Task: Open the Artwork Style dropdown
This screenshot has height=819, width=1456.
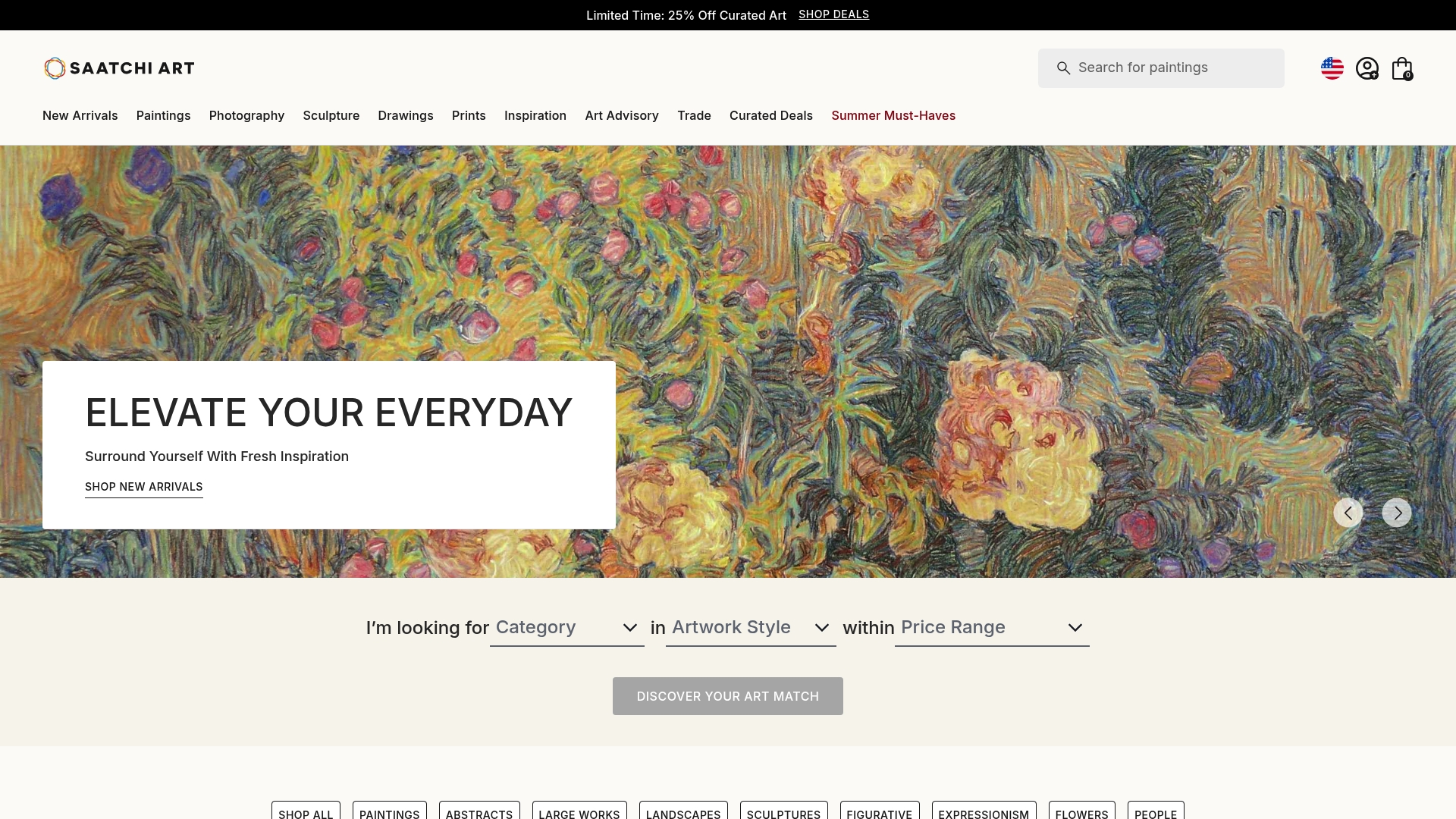Action: (751, 628)
